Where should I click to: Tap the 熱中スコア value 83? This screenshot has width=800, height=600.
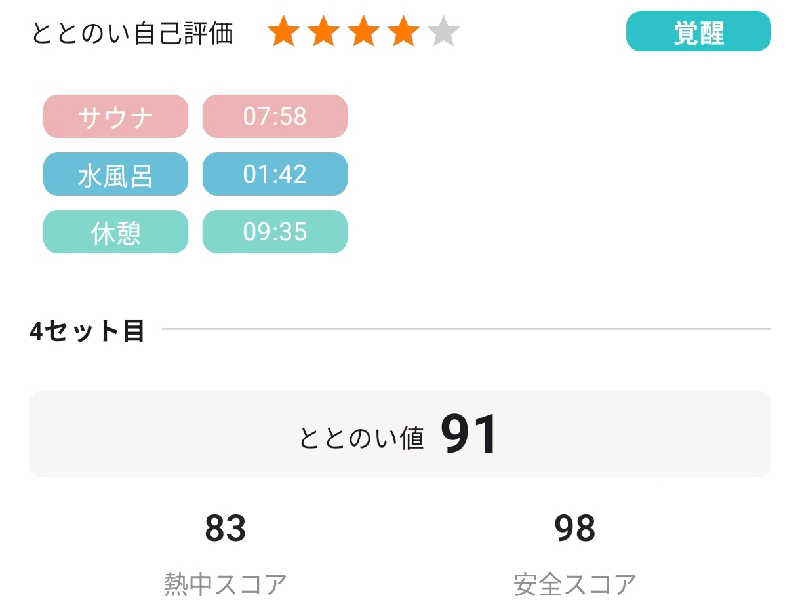pos(225,528)
